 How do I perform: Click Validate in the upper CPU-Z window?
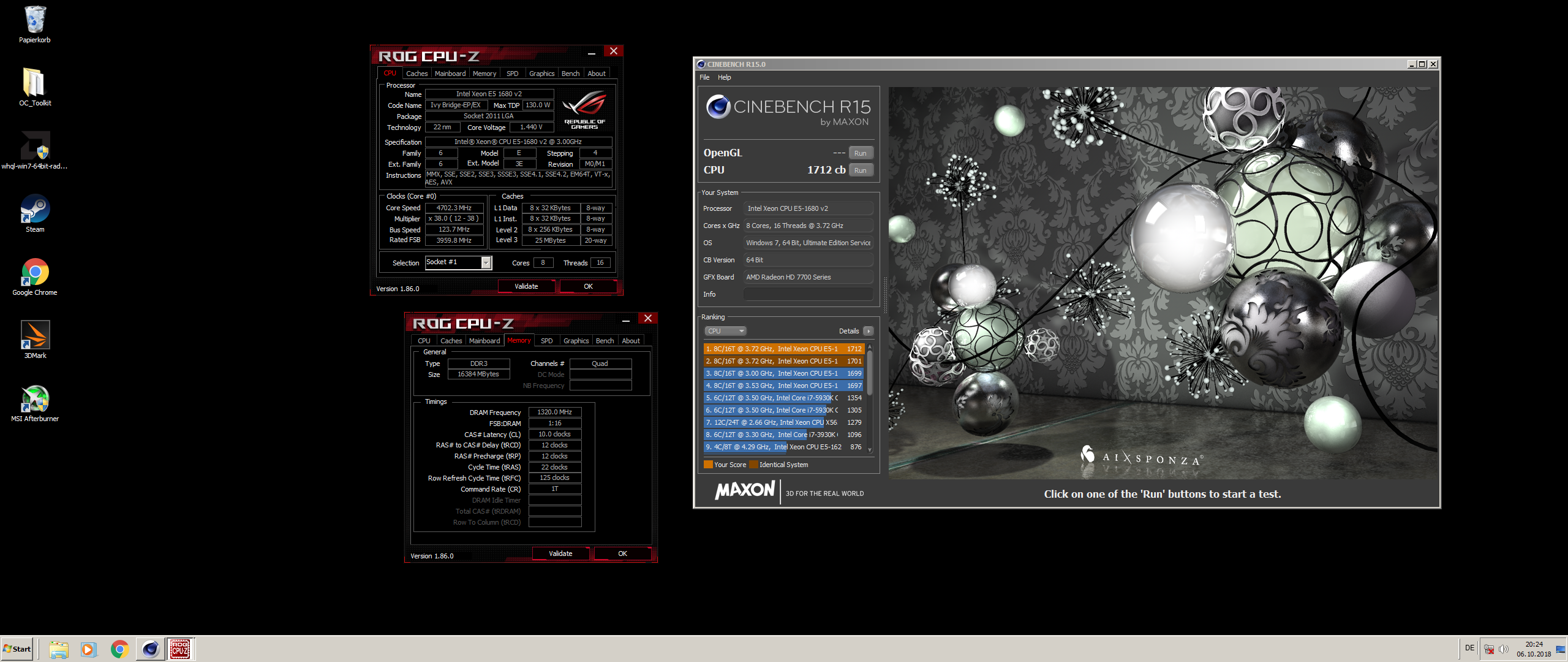526,286
